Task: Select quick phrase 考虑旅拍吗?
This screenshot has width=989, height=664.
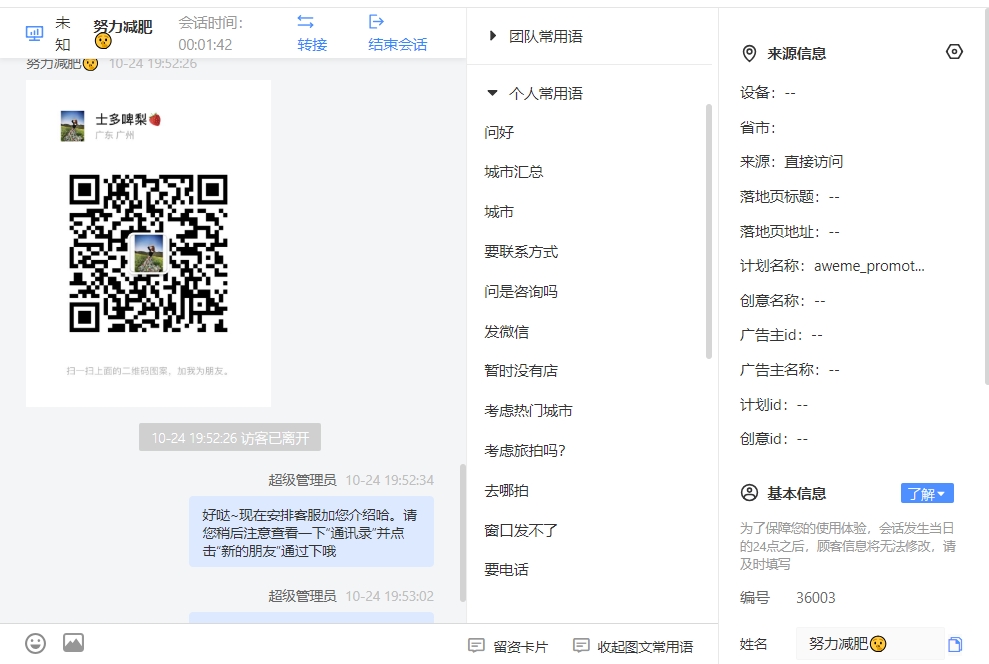Action: point(525,450)
